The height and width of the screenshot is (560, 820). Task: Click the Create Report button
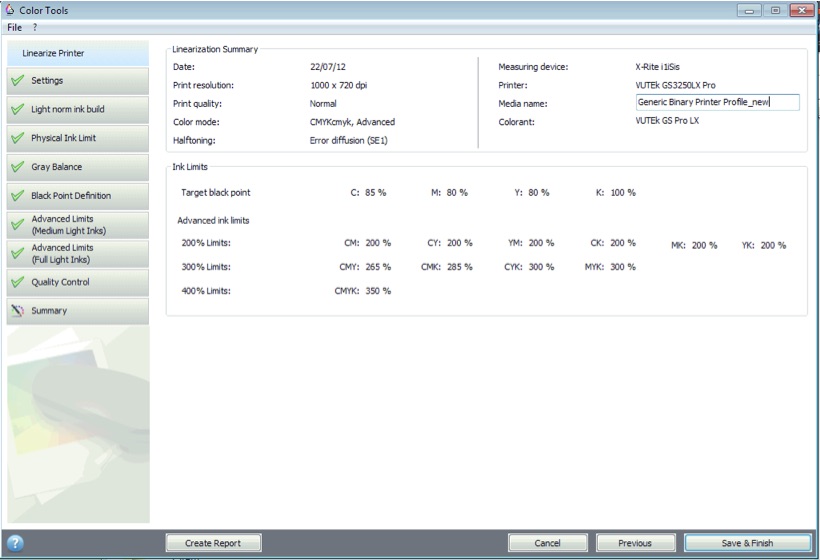pyautogui.click(x=213, y=543)
